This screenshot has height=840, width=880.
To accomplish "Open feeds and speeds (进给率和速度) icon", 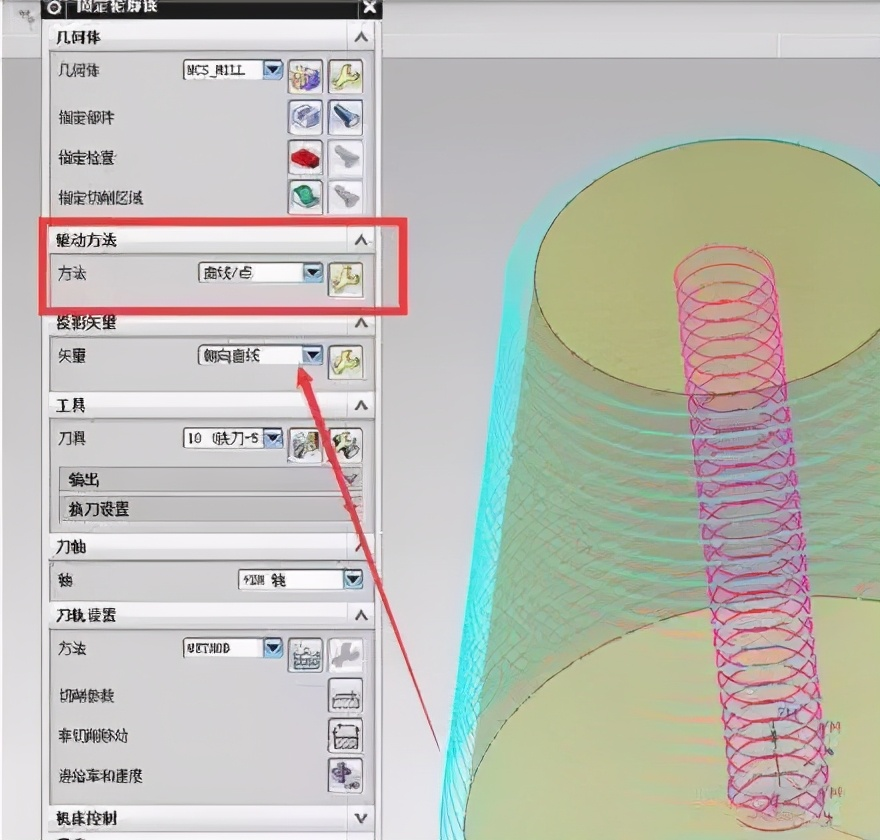I will [x=345, y=775].
